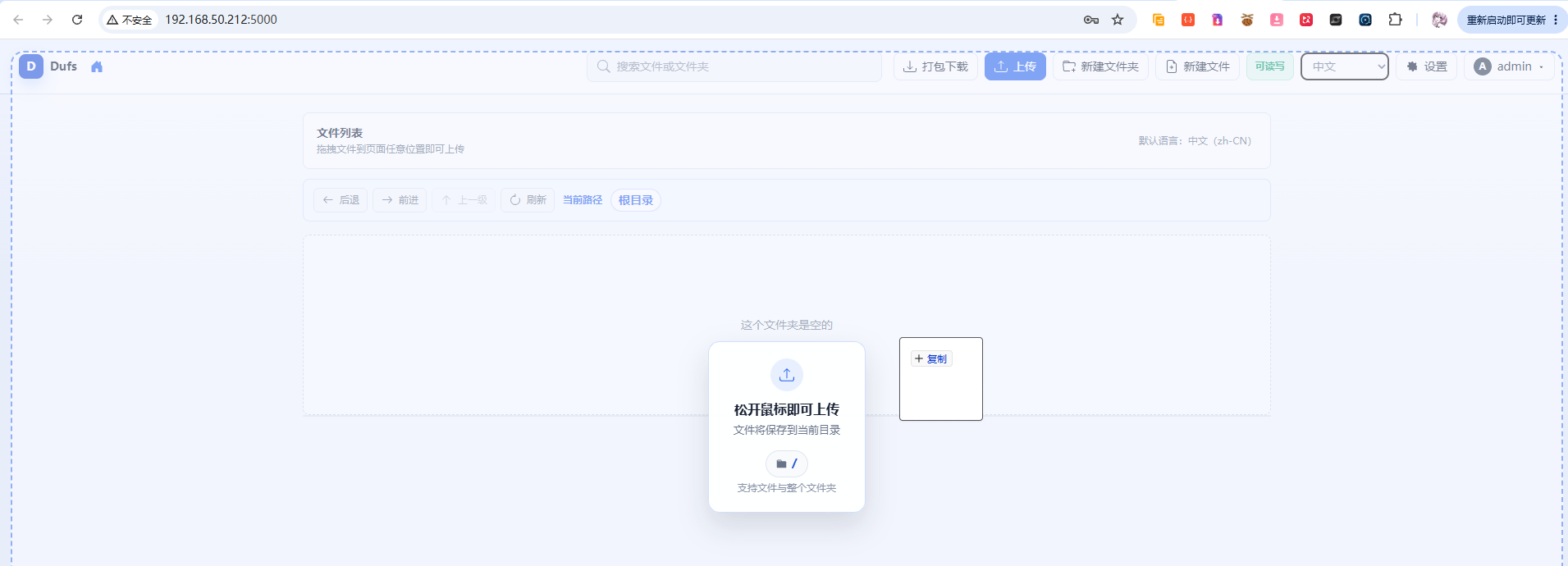The width and height of the screenshot is (1568, 566).
Task: Select the address bar URL 192.168.50.212:5000
Action: (221, 20)
